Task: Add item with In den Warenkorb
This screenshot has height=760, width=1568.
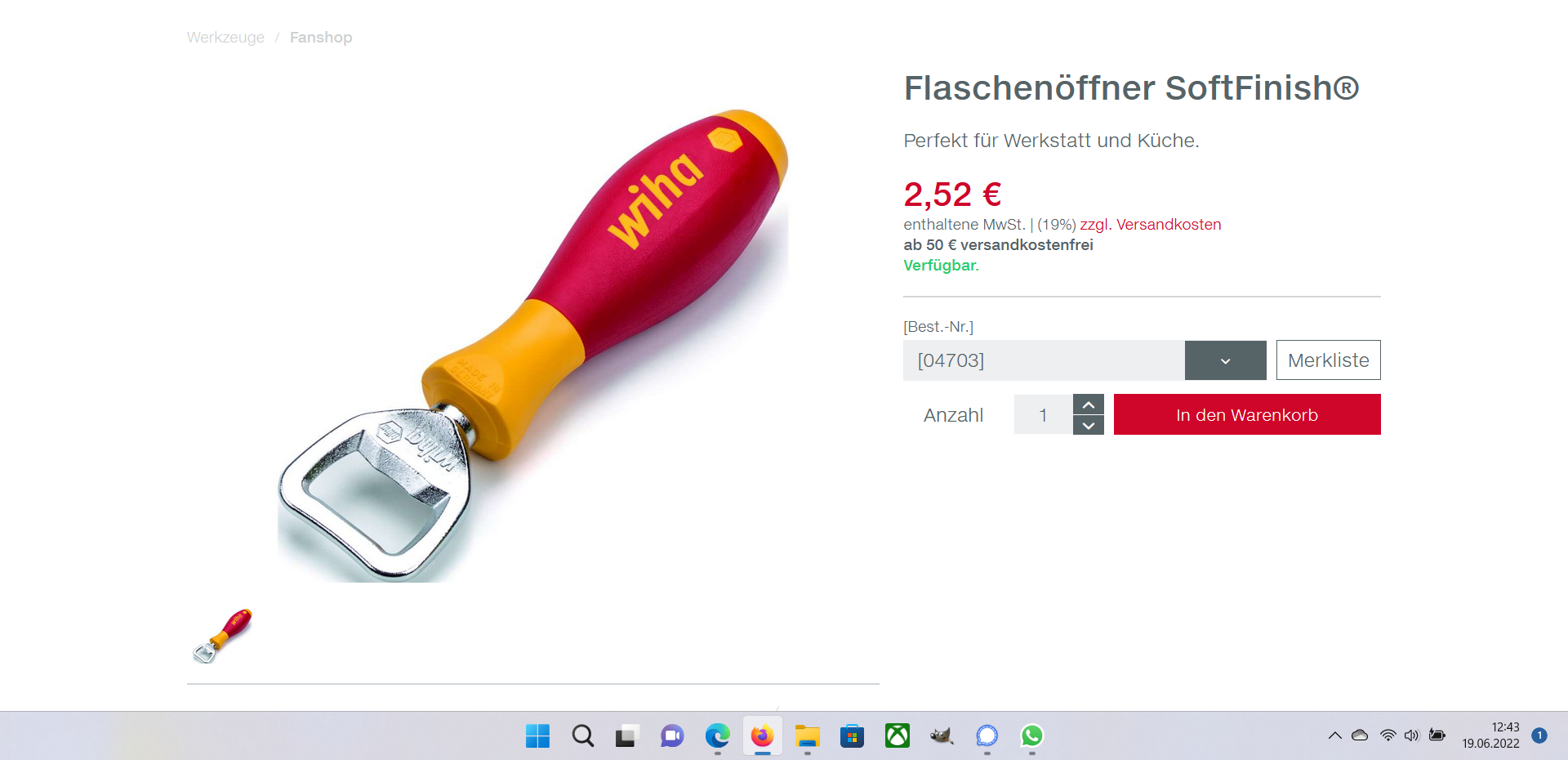Action: click(x=1247, y=414)
